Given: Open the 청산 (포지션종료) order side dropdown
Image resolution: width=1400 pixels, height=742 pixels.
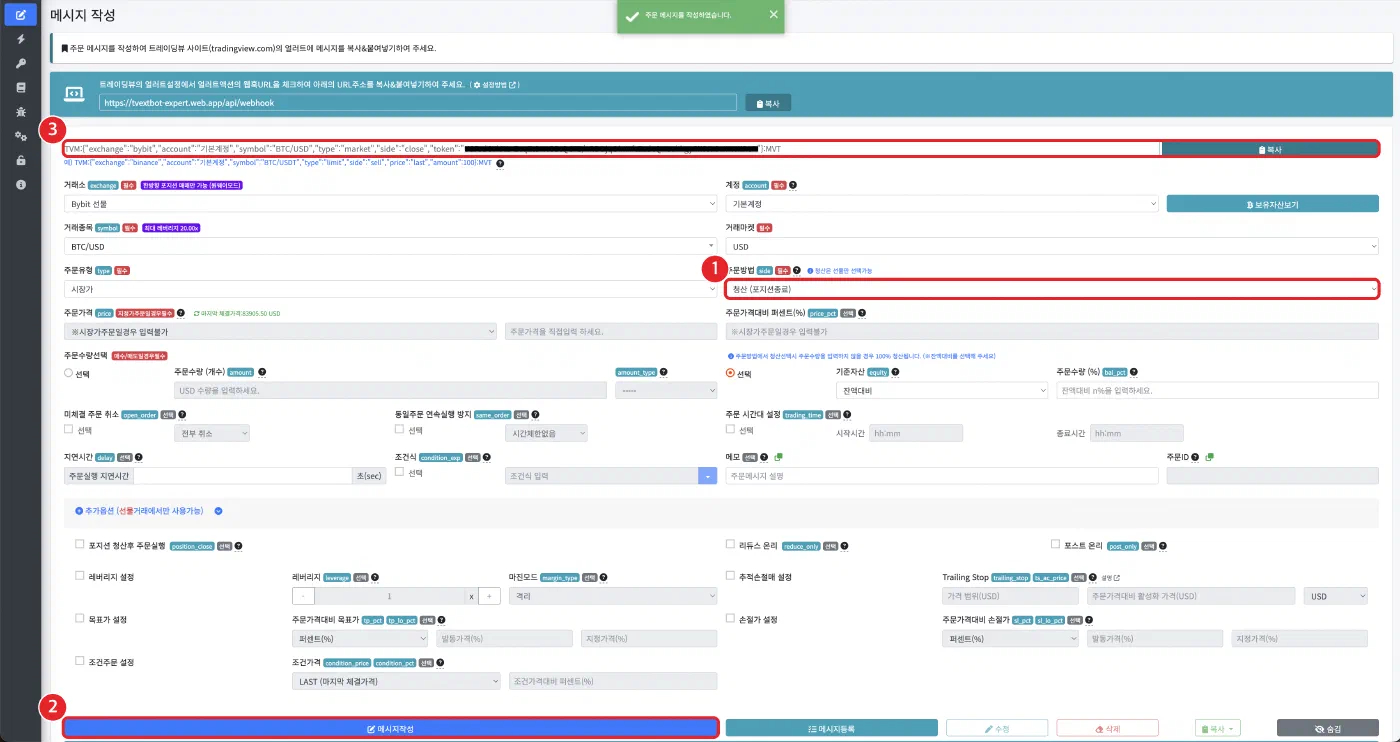Looking at the screenshot, I should [x=1052, y=289].
